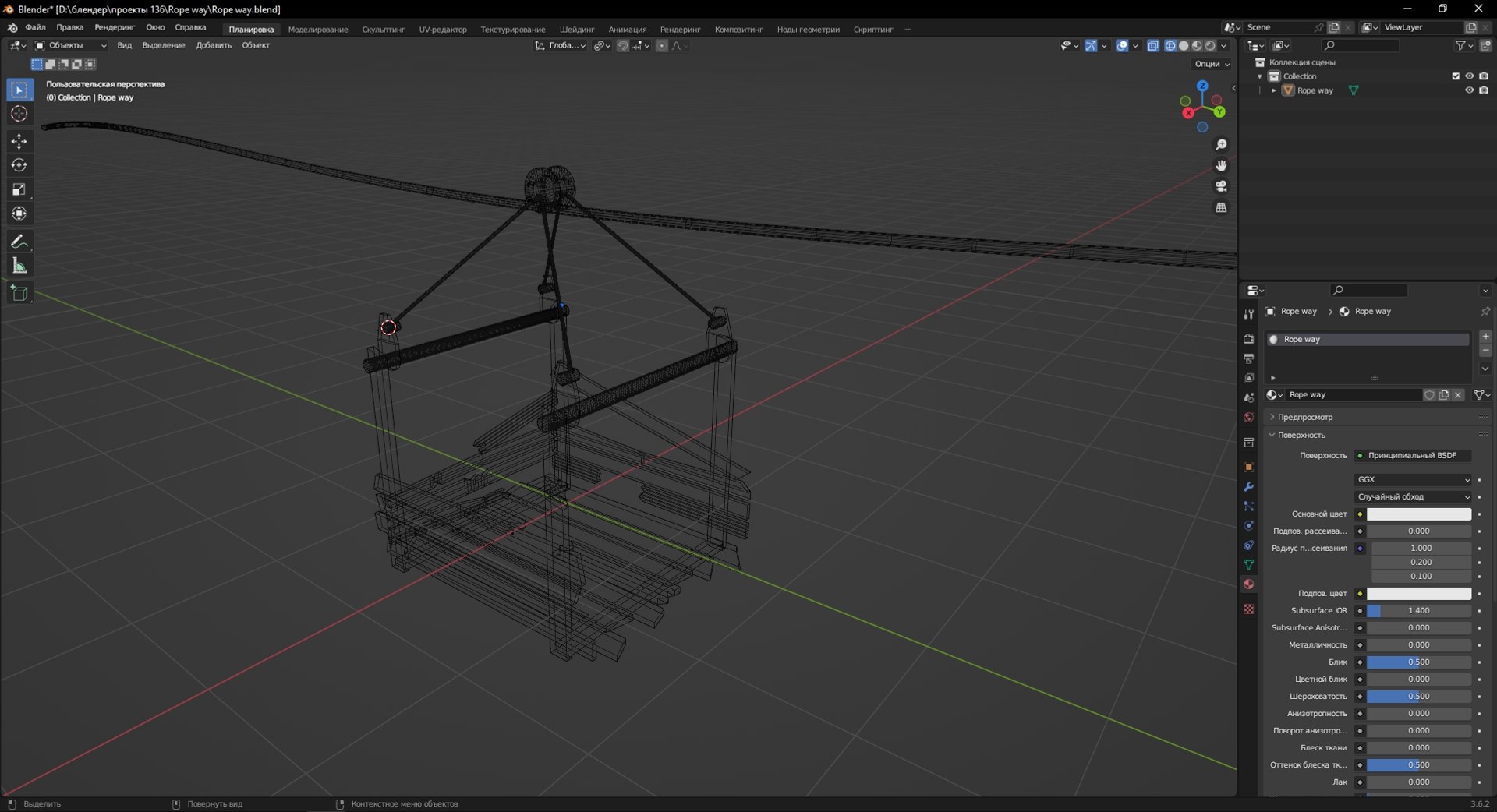Select the Annotate pencil tool
Viewport: 1497px width, 812px height.
click(x=19, y=242)
